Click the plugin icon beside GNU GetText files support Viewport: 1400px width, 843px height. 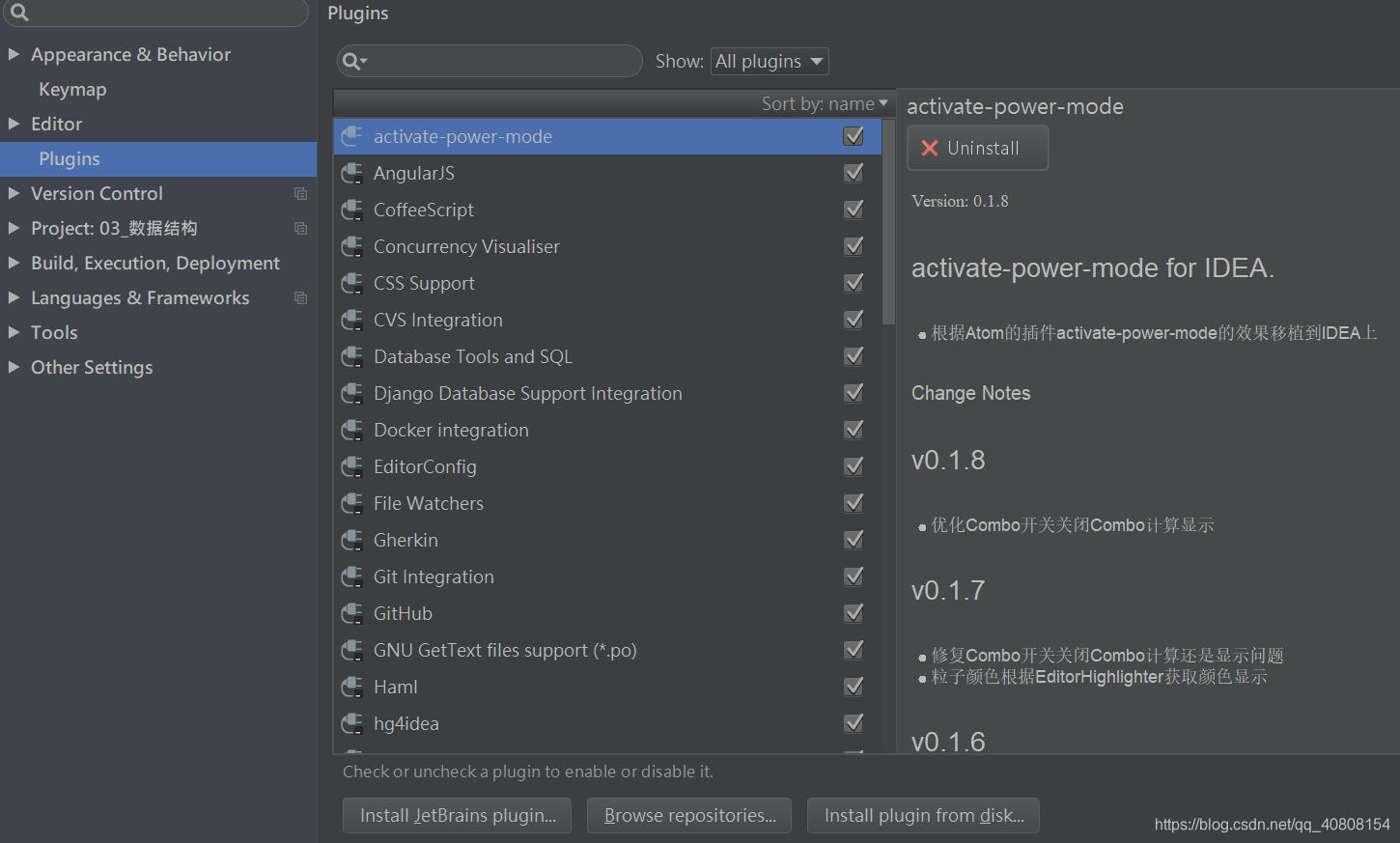coord(352,650)
